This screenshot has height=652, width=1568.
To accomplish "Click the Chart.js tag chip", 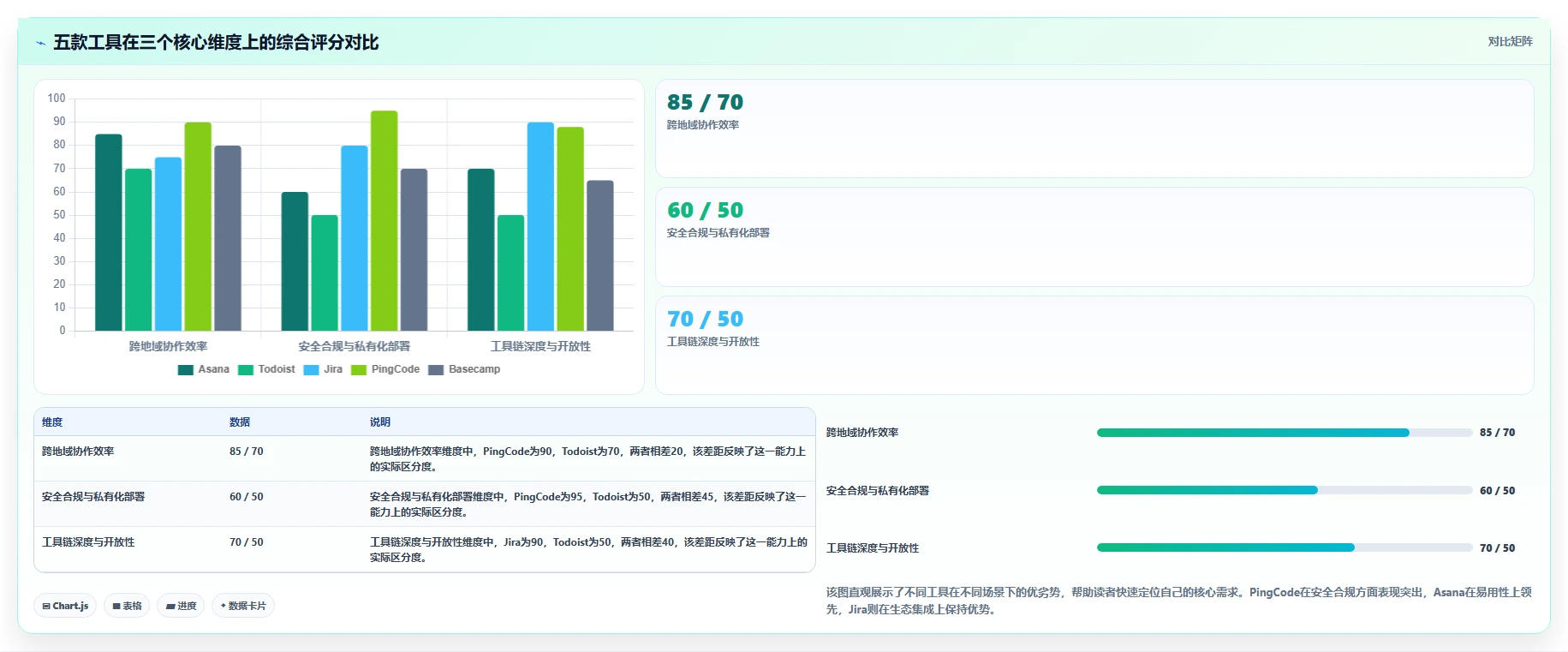I will click(65, 606).
